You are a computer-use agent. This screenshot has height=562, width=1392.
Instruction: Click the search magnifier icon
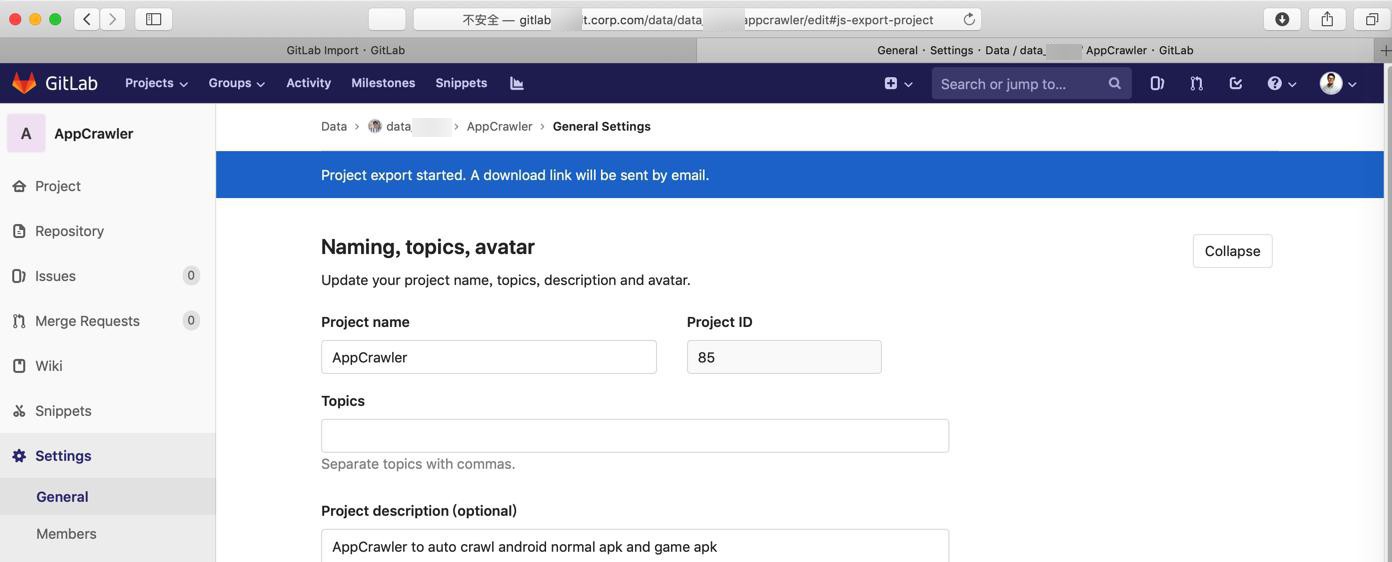[x=1114, y=84]
